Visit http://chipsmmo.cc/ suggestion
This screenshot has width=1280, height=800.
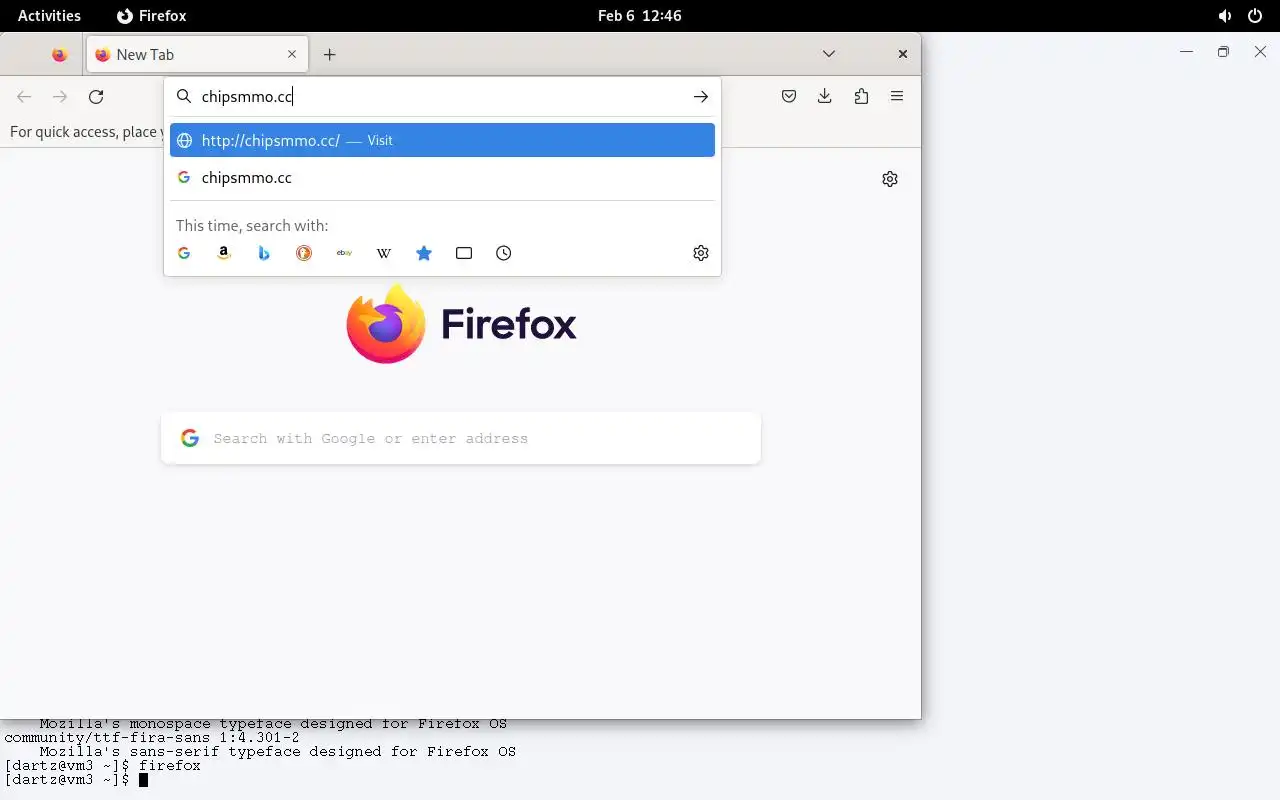[442, 140]
